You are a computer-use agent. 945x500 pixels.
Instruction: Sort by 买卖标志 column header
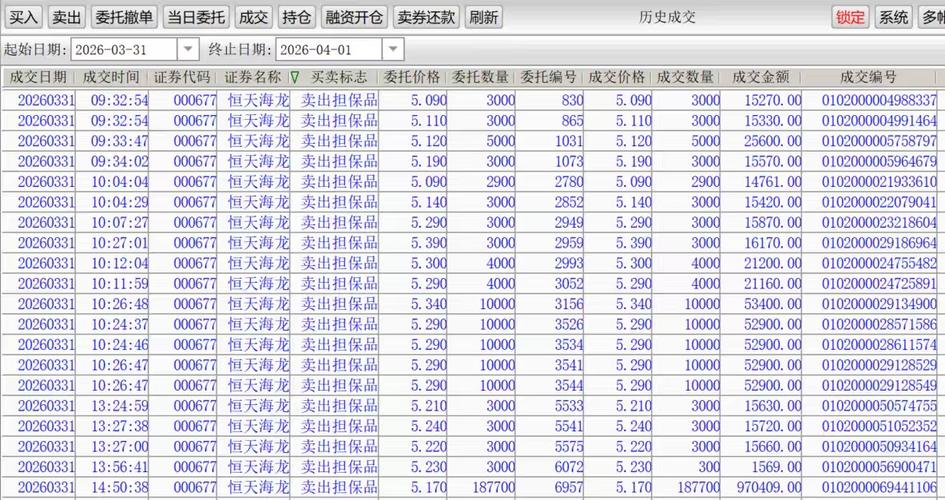point(339,77)
